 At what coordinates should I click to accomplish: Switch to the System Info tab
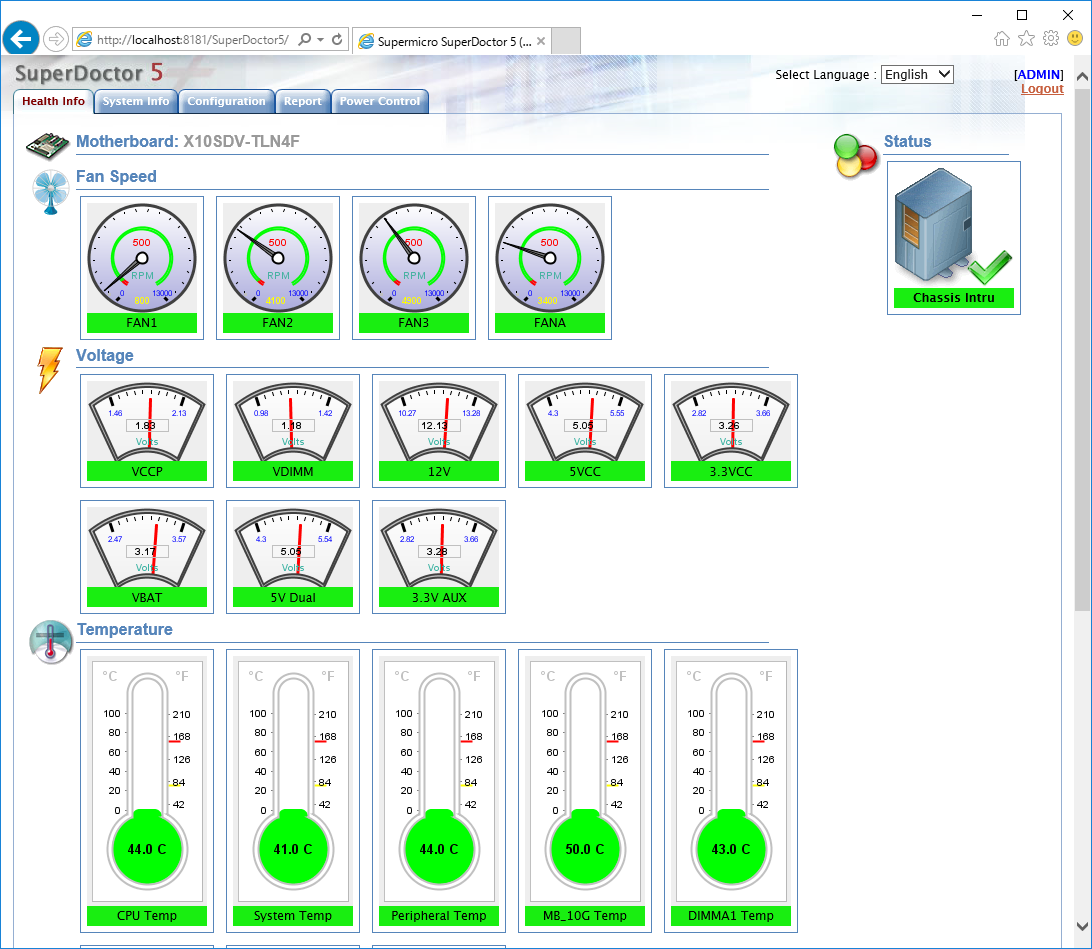[x=136, y=101]
